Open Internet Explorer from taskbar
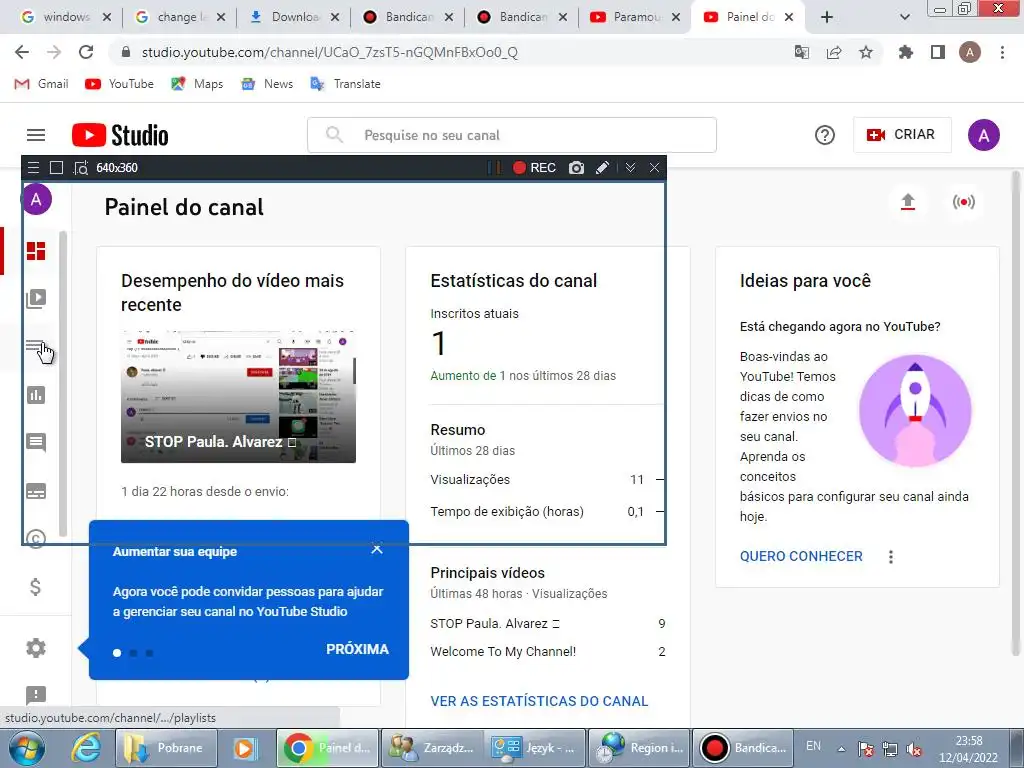This screenshot has height=768, width=1024. click(86, 748)
